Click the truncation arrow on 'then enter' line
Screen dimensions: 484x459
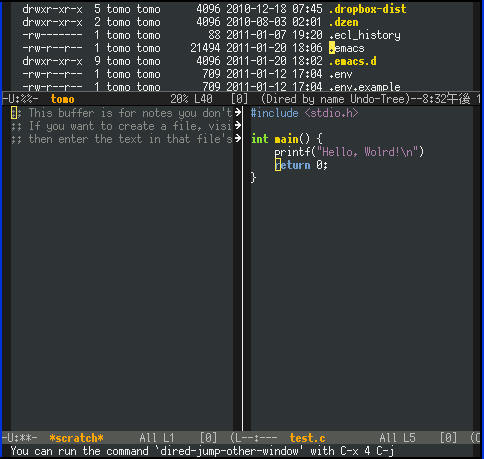pos(238,138)
